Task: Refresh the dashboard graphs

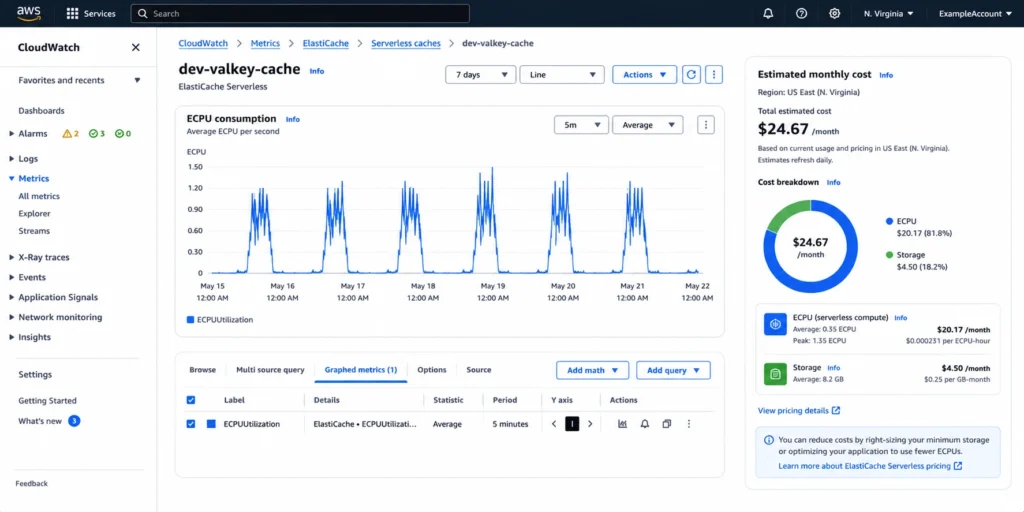Action: point(691,74)
